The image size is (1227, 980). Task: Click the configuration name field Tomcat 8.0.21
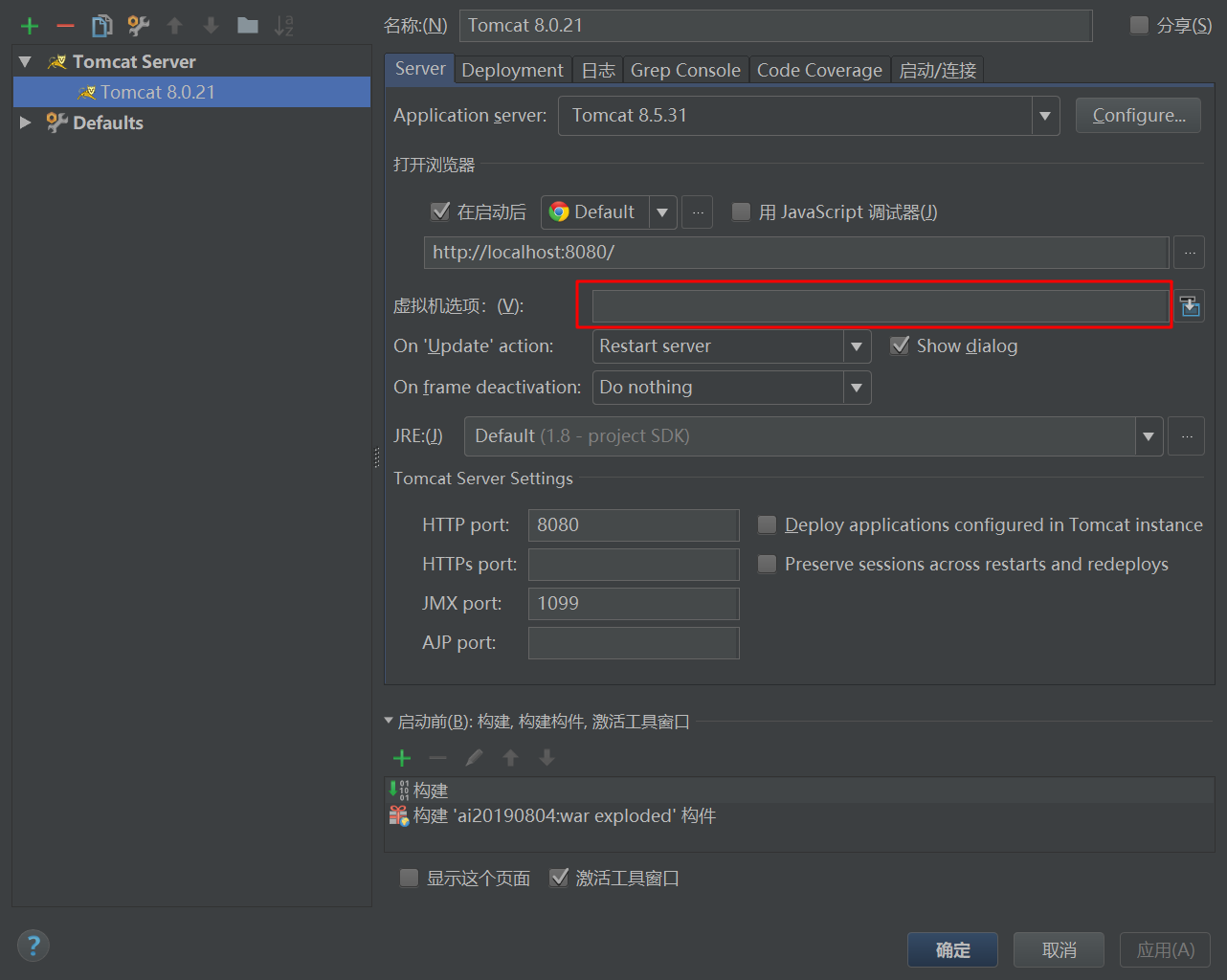coord(776,26)
